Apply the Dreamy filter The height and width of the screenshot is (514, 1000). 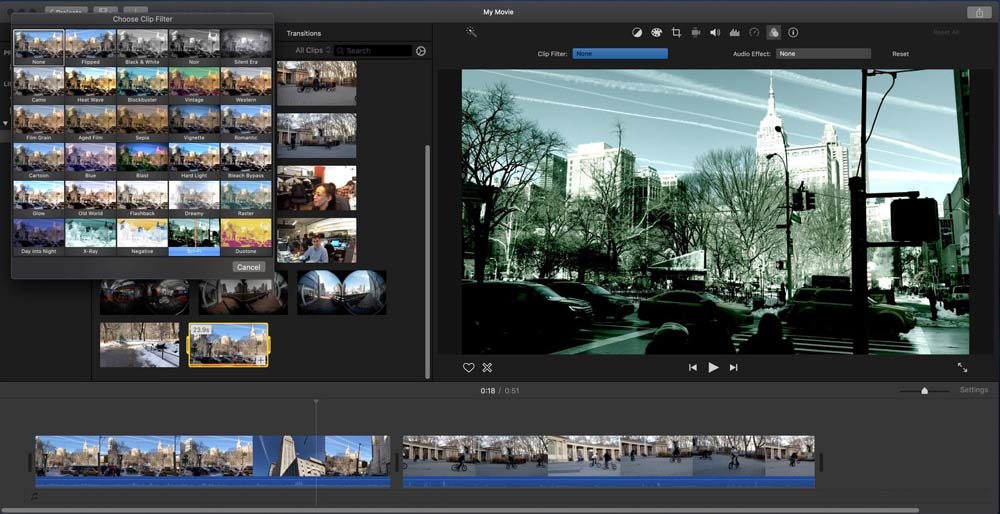[194, 199]
